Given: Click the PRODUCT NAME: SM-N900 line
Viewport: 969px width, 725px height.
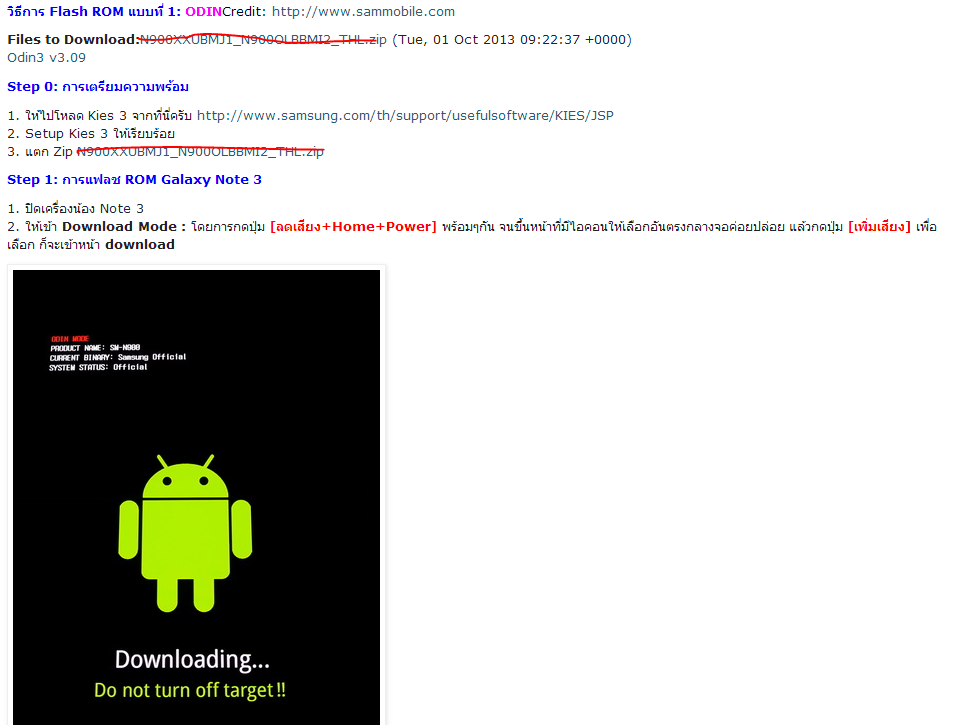Looking at the screenshot, I should [95, 348].
